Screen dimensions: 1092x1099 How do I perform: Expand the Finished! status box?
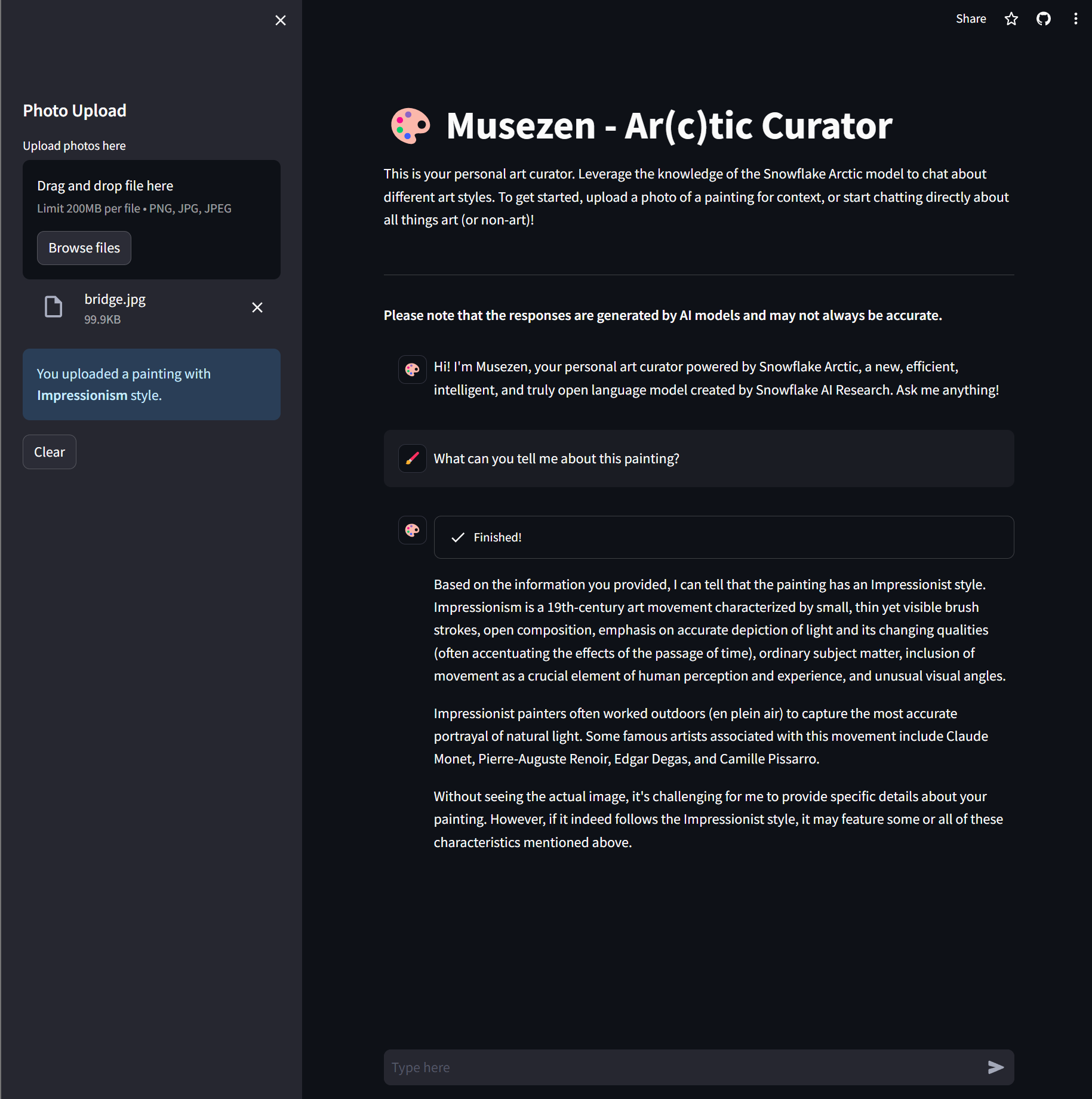coord(724,537)
